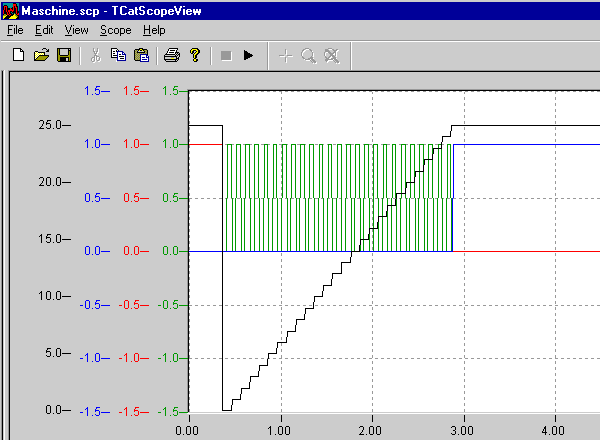Save the scope with floppy icon
This screenshot has height=440, width=600.
pyautogui.click(x=64, y=55)
